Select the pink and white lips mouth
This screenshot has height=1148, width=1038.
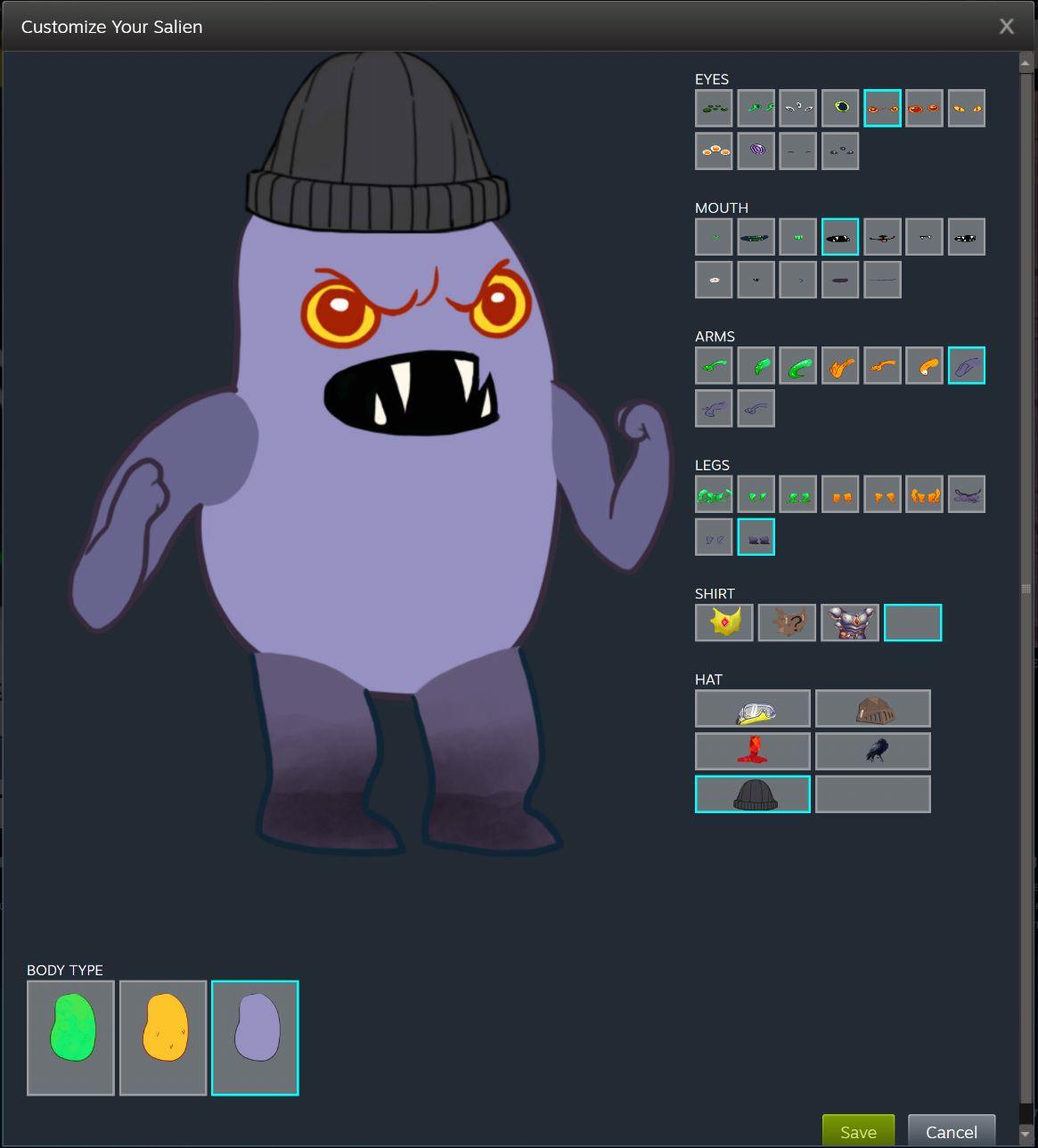pos(714,280)
